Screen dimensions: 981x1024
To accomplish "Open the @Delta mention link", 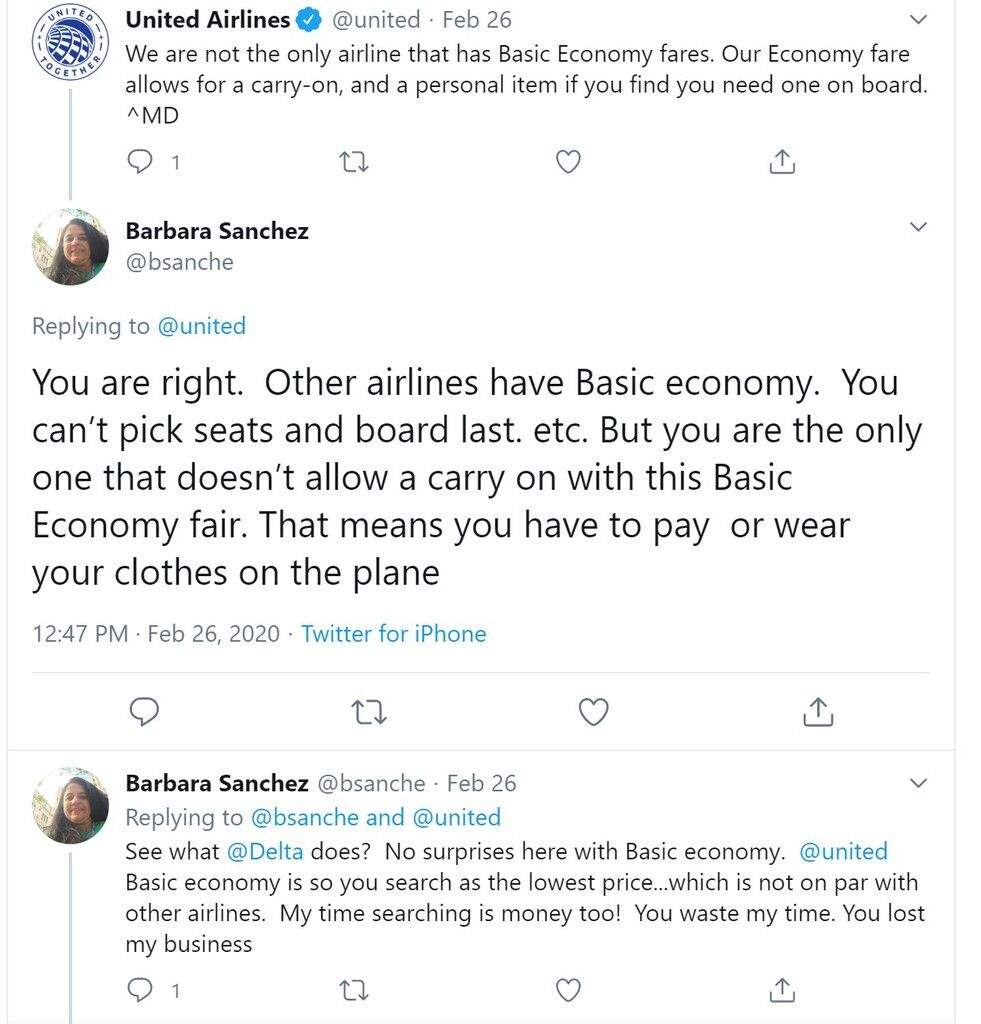I will [265, 852].
